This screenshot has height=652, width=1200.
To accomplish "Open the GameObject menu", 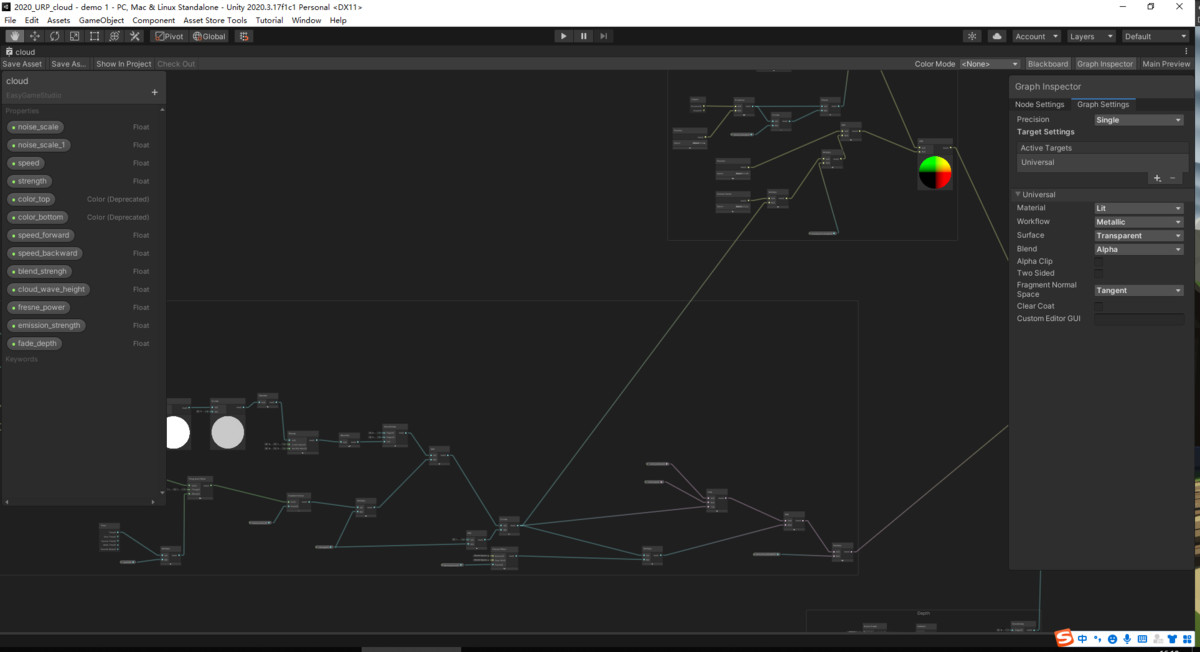I will (101, 20).
